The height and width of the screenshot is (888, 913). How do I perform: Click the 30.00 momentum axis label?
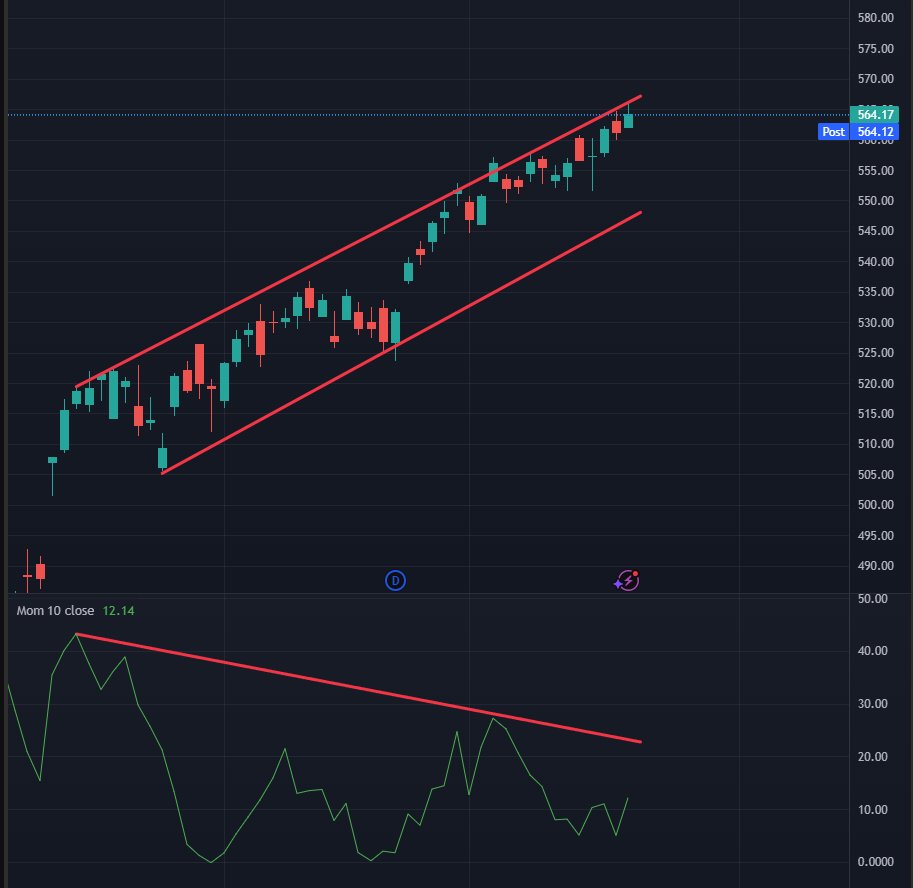point(872,704)
